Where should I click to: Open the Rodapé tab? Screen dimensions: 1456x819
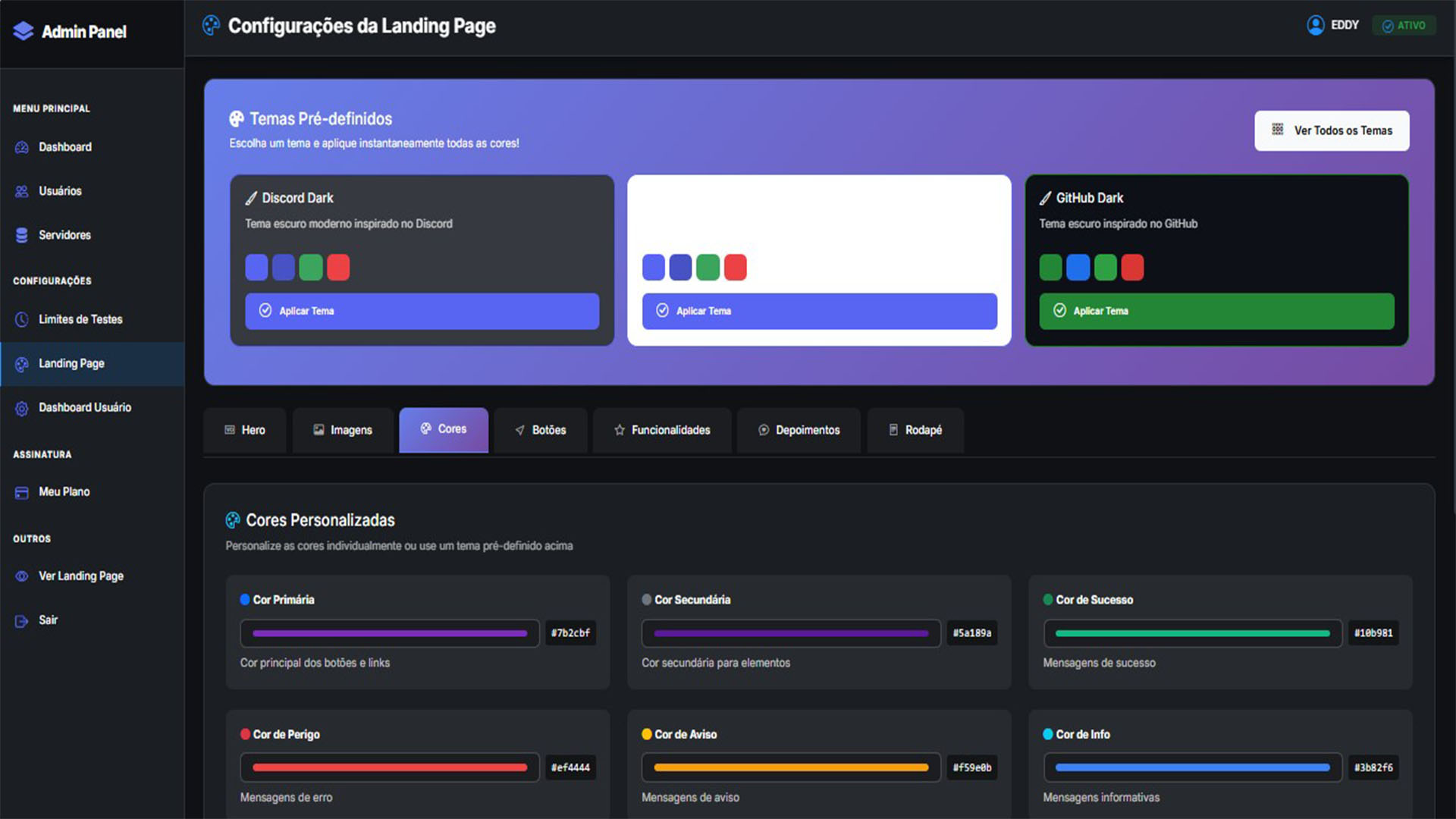point(915,430)
